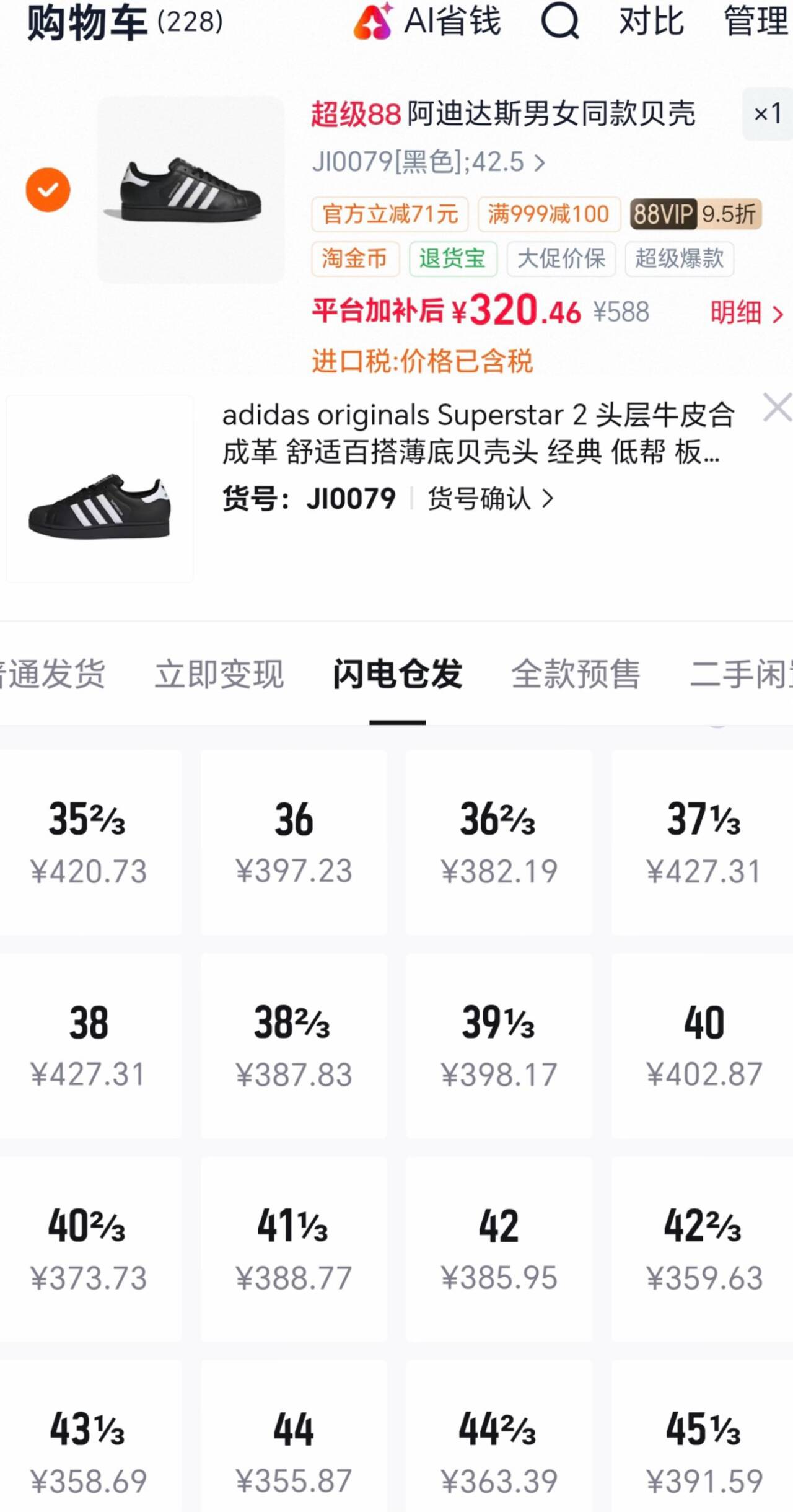
Task: Expand the JI0079[黑色];42.5 variant selector
Action: click(429, 162)
